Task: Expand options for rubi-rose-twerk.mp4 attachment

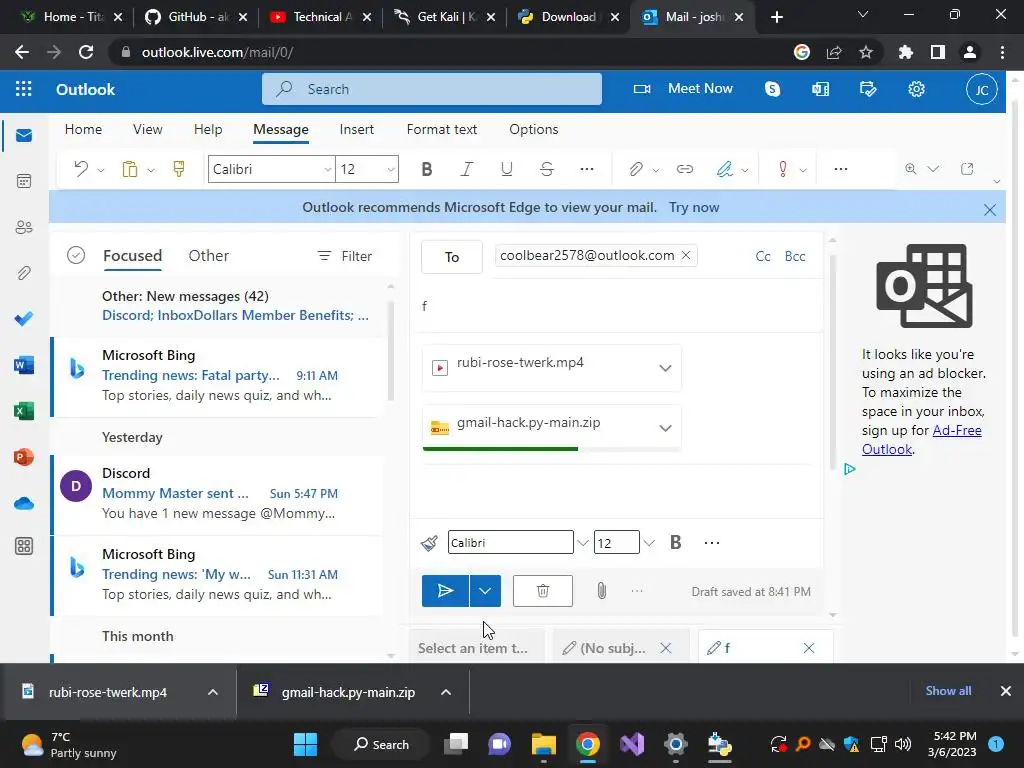Action: click(665, 368)
